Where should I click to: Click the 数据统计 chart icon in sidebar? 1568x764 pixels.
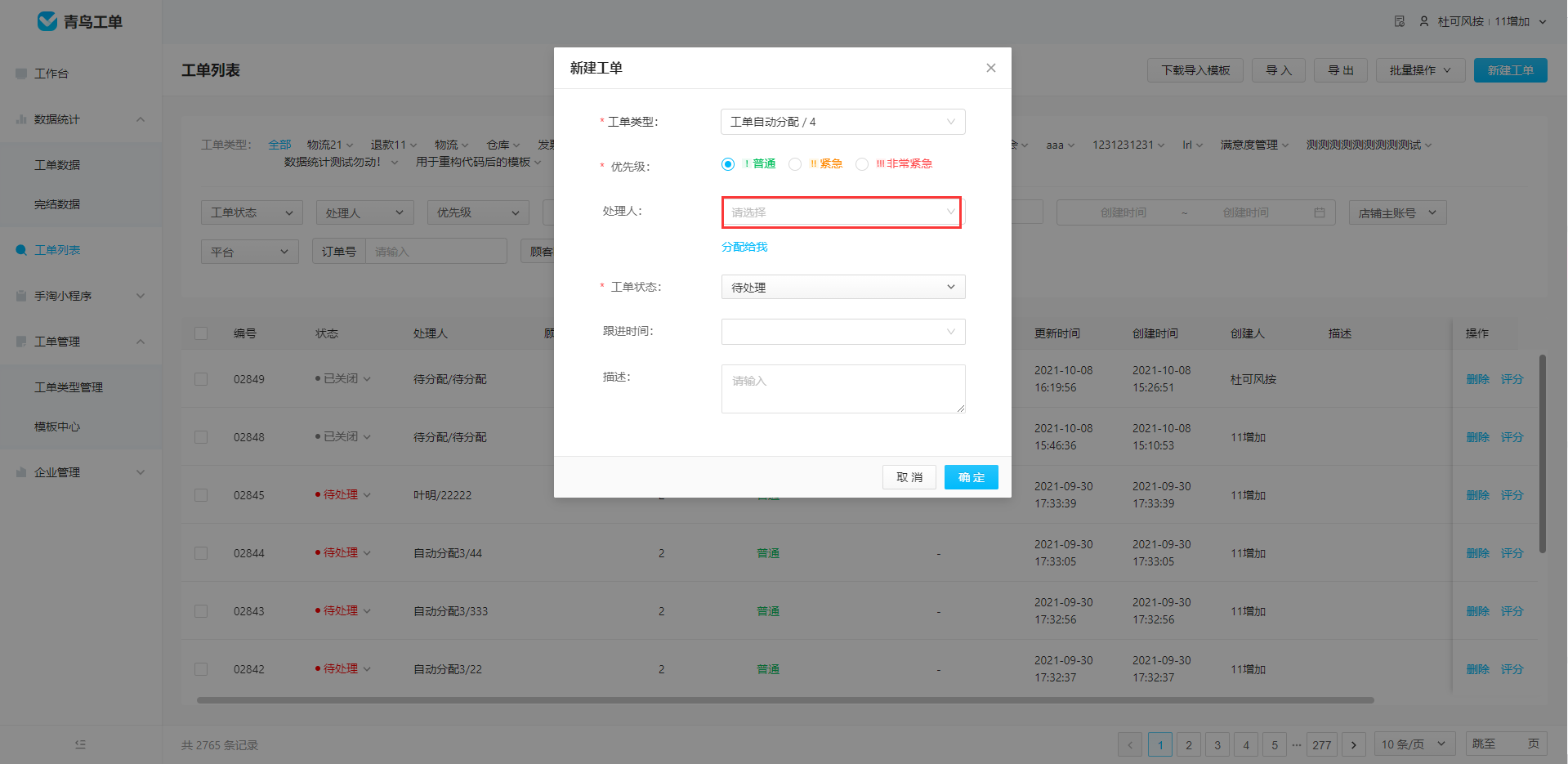click(21, 119)
